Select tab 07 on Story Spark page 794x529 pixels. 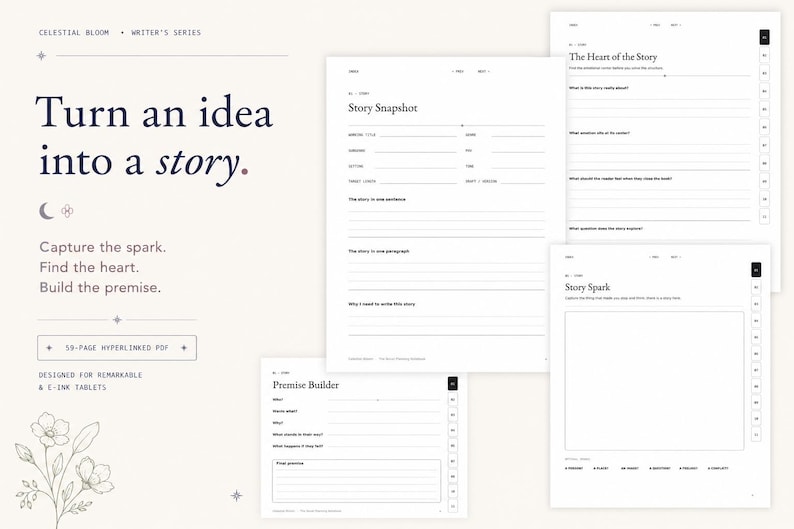(x=756, y=370)
